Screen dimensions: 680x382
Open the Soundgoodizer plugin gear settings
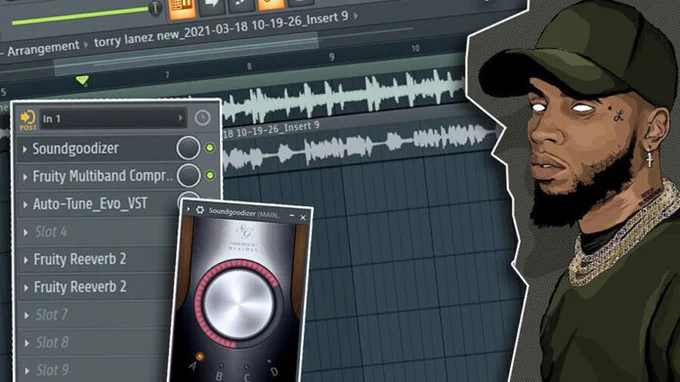200,210
